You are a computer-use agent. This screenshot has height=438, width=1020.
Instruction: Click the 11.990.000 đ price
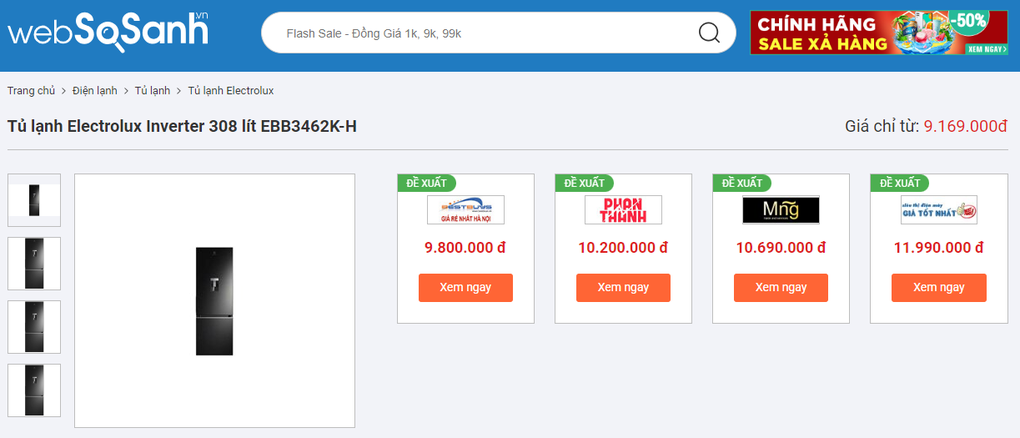[939, 248]
